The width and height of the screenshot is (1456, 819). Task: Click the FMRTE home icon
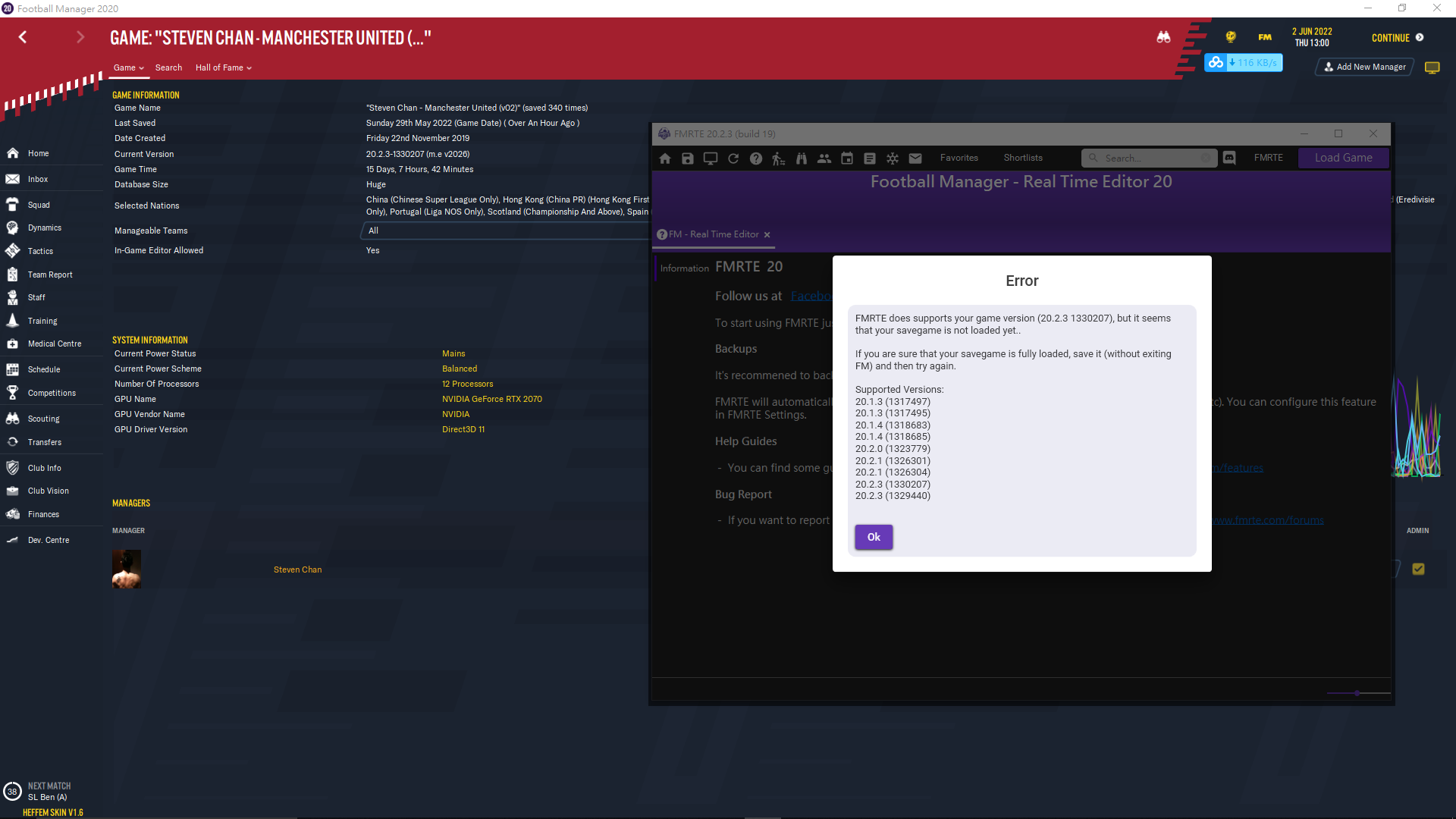665,158
